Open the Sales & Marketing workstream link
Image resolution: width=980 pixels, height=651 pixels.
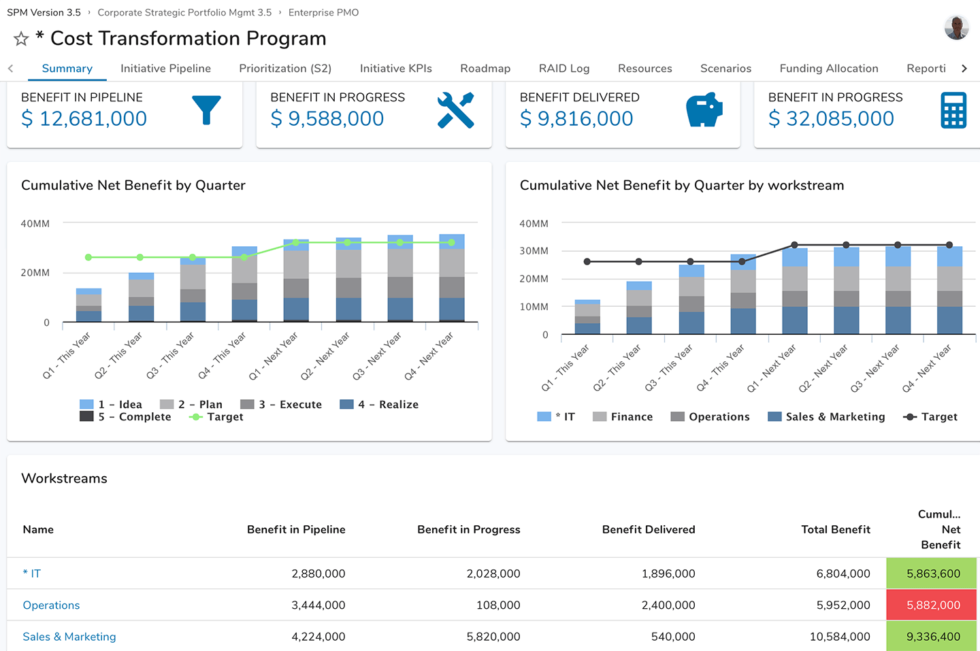coord(69,637)
